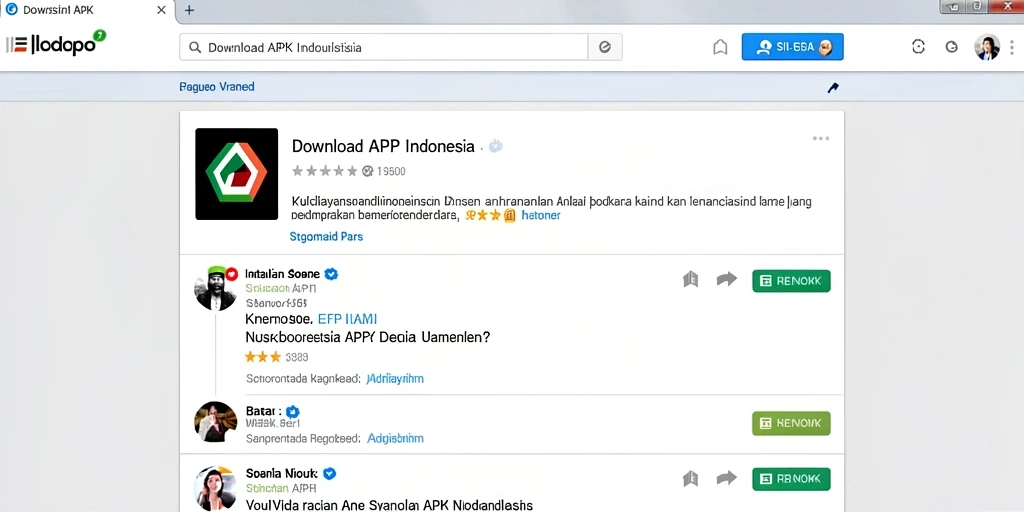The width and height of the screenshot is (1024, 512).
Task: Click the pin icon in Pagueo Vraned bar
Action: tap(833, 88)
